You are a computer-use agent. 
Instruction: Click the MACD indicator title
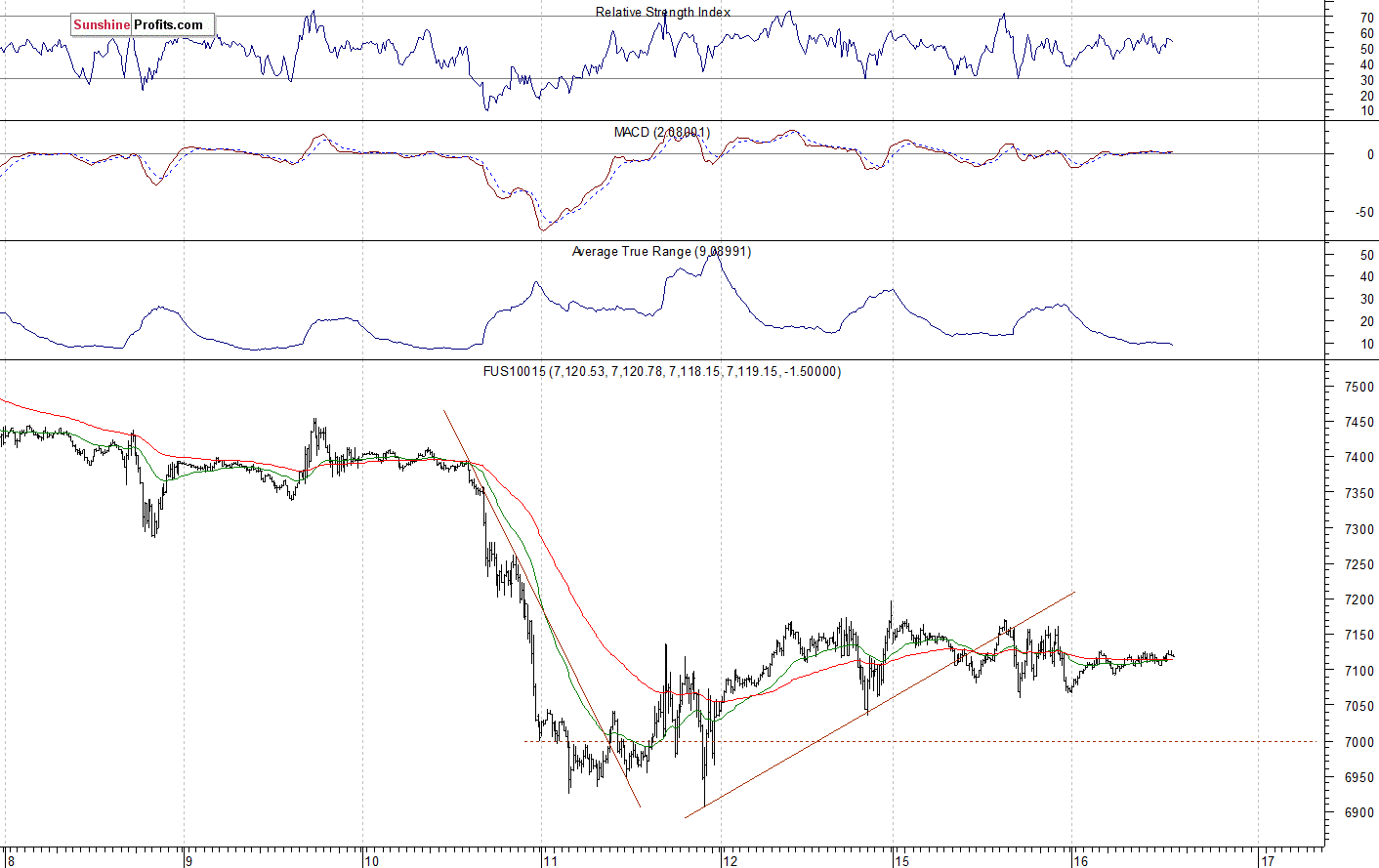[x=662, y=132]
